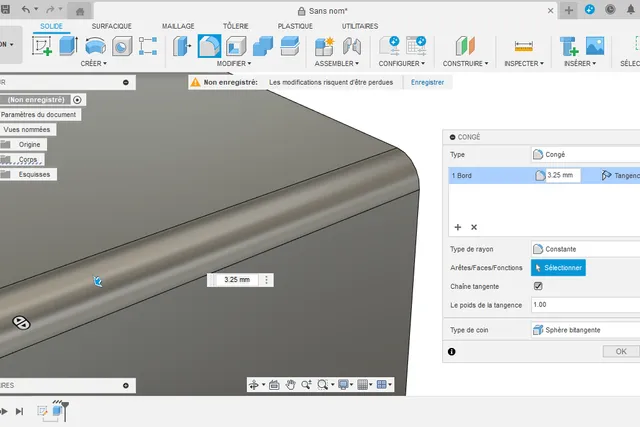Select the Revolve tool

coord(96,46)
